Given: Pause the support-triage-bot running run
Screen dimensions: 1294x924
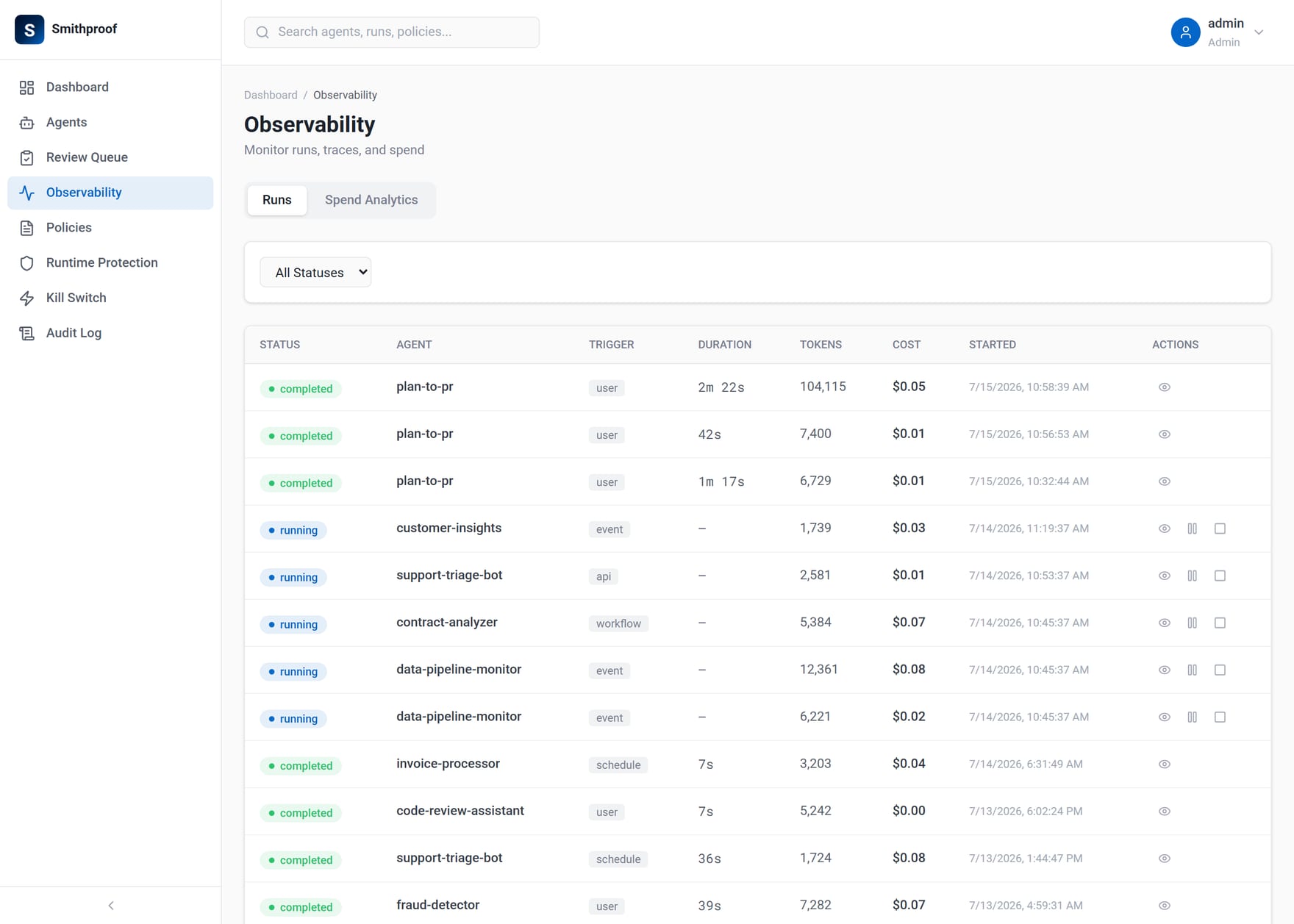Looking at the screenshot, I should tap(1193, 576).
